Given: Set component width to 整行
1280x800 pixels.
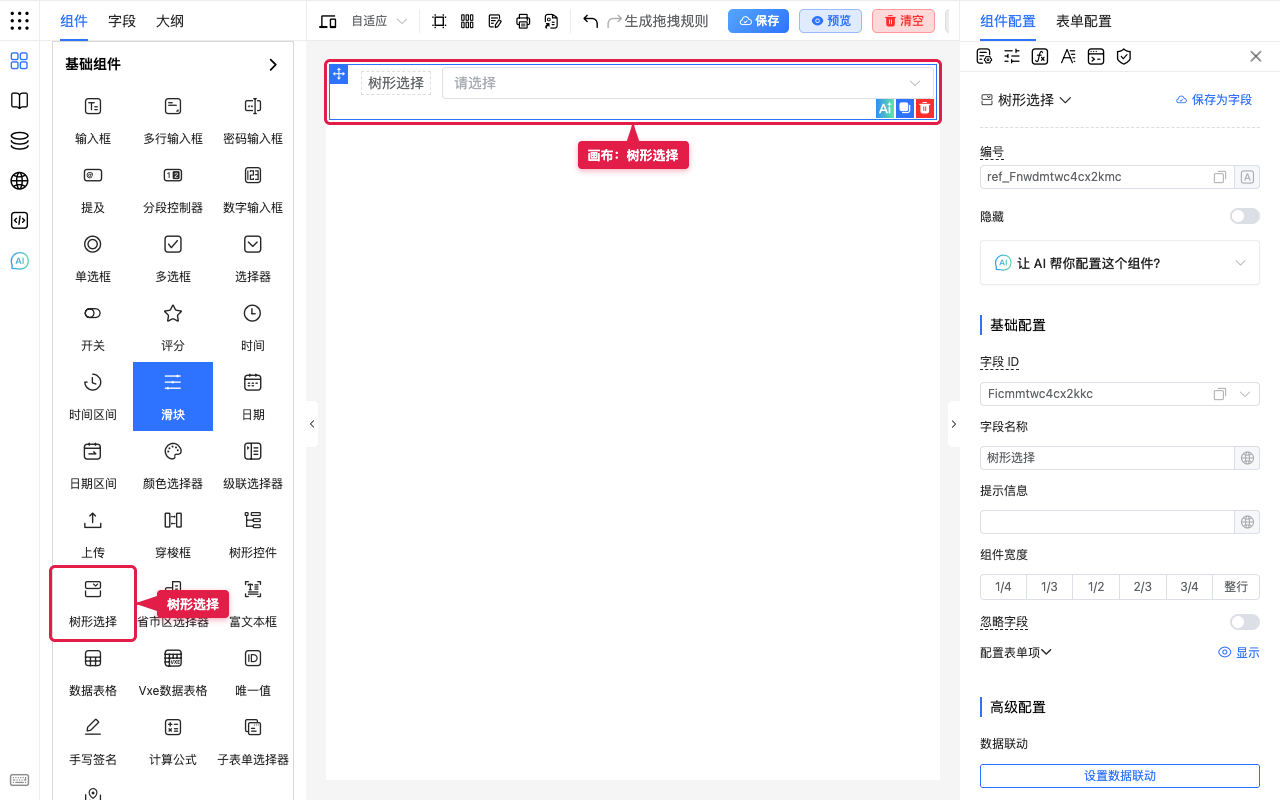Looking at the screenshot, I should pyautogui.click(x=1236, y=587).
